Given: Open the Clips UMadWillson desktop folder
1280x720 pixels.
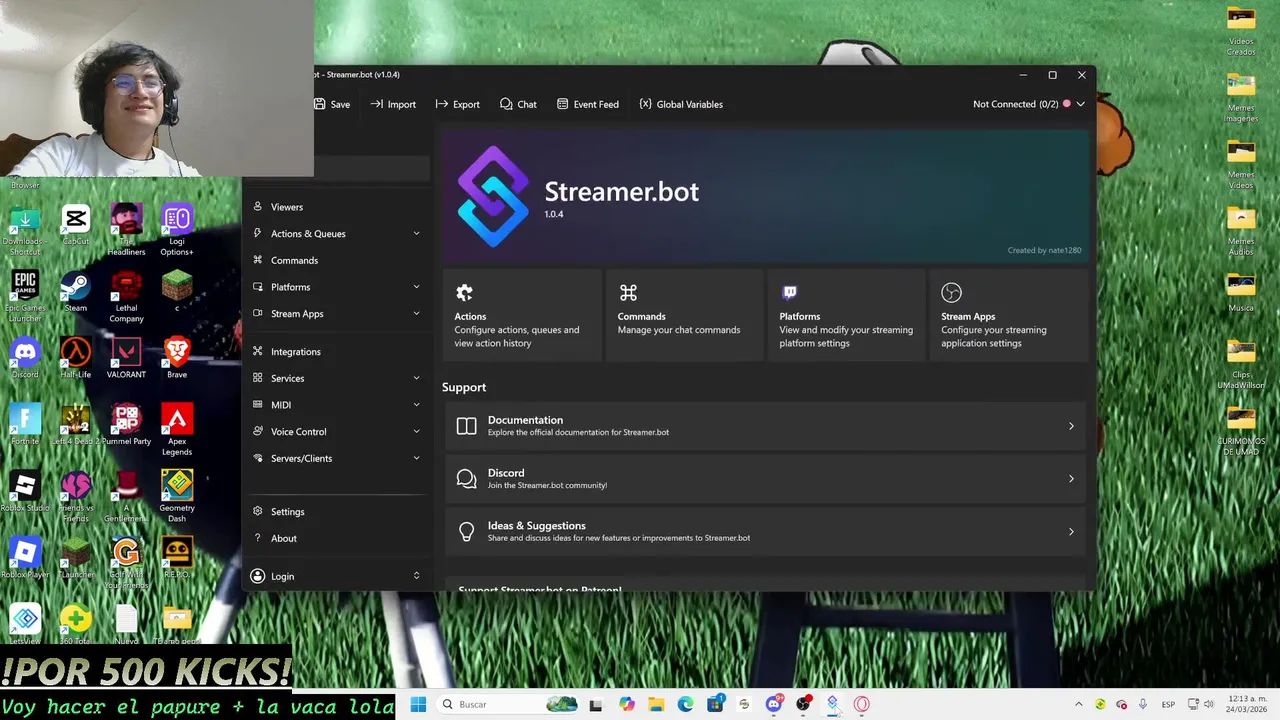Looking at the screenshot, I should click(1241, 365).
